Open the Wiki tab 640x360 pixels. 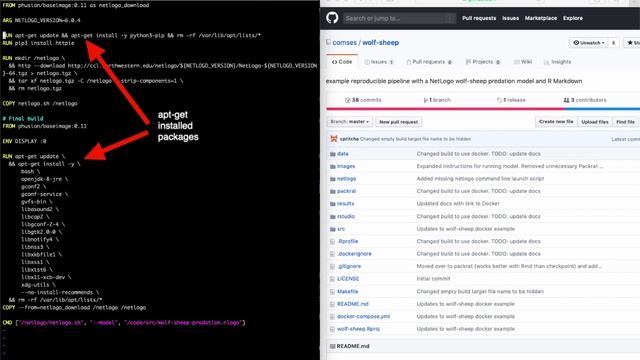coord(523,62)
